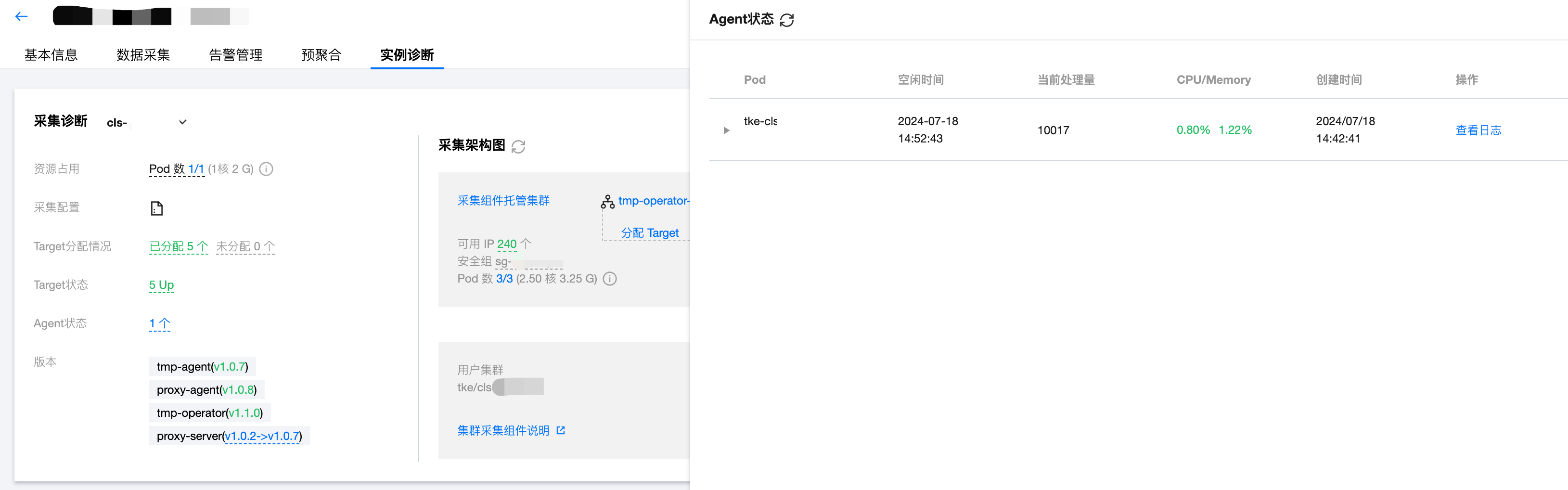The width and height of the screenshot is (1568, 490).
Task: Click 查看日志 for the tke-cls pod
Action: (1478, 130)
